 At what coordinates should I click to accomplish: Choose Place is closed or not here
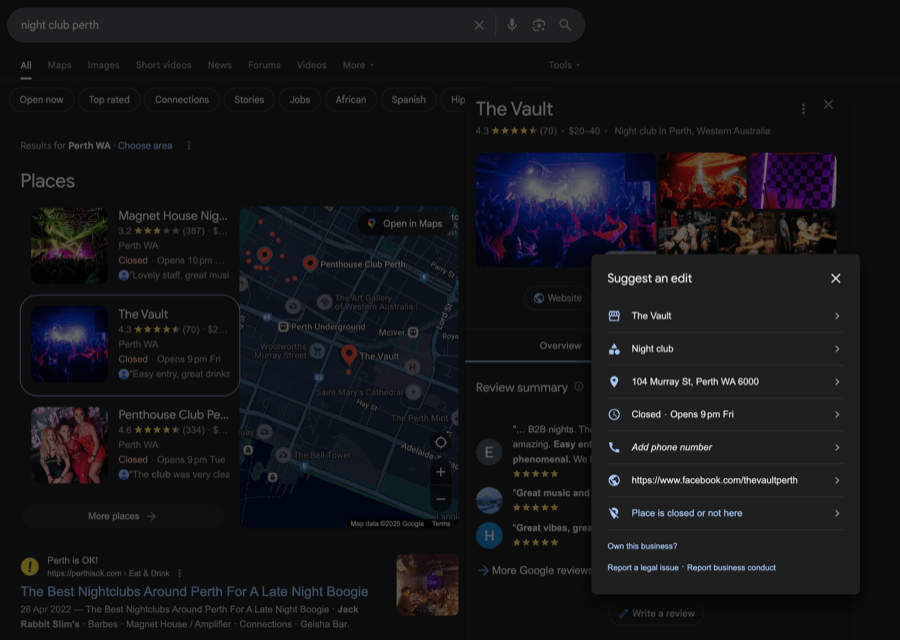[725, 513]
